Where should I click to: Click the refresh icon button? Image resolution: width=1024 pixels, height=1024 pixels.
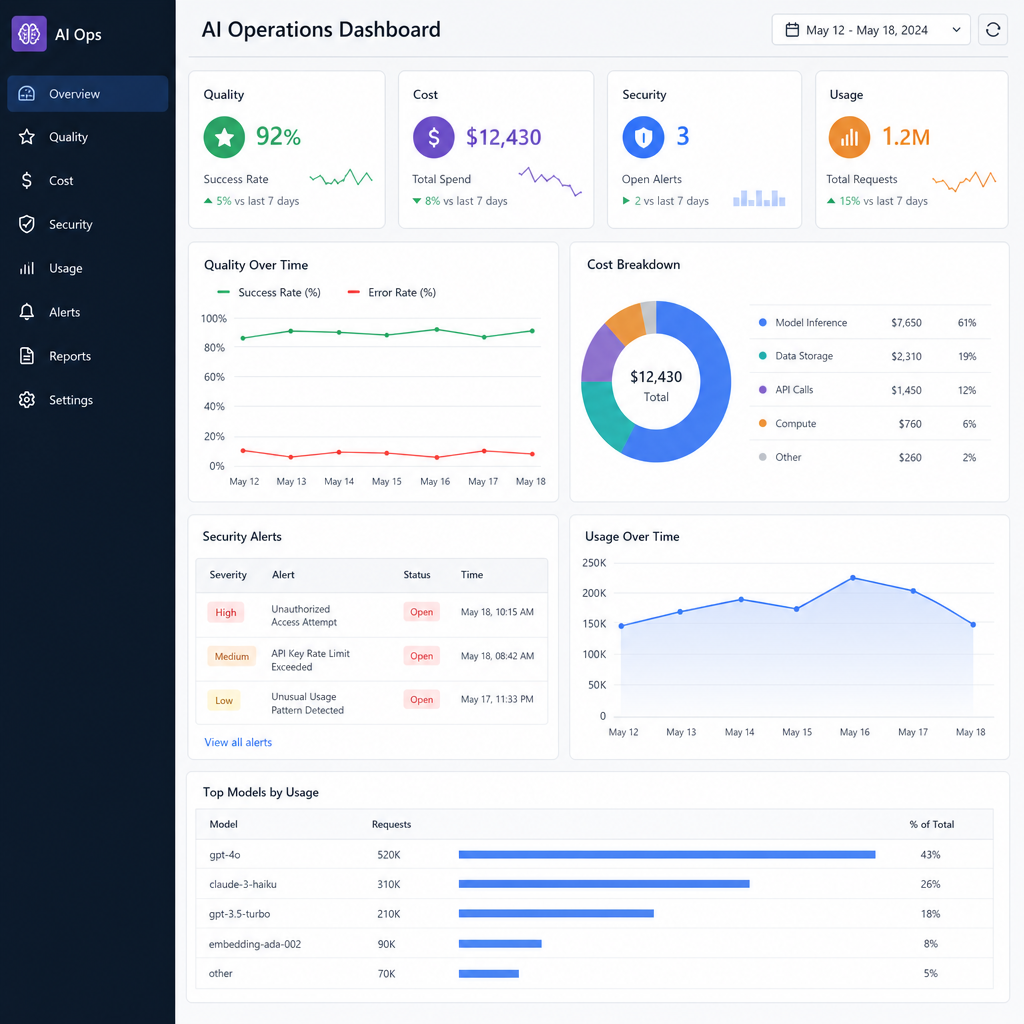click(x=992, y=30)
